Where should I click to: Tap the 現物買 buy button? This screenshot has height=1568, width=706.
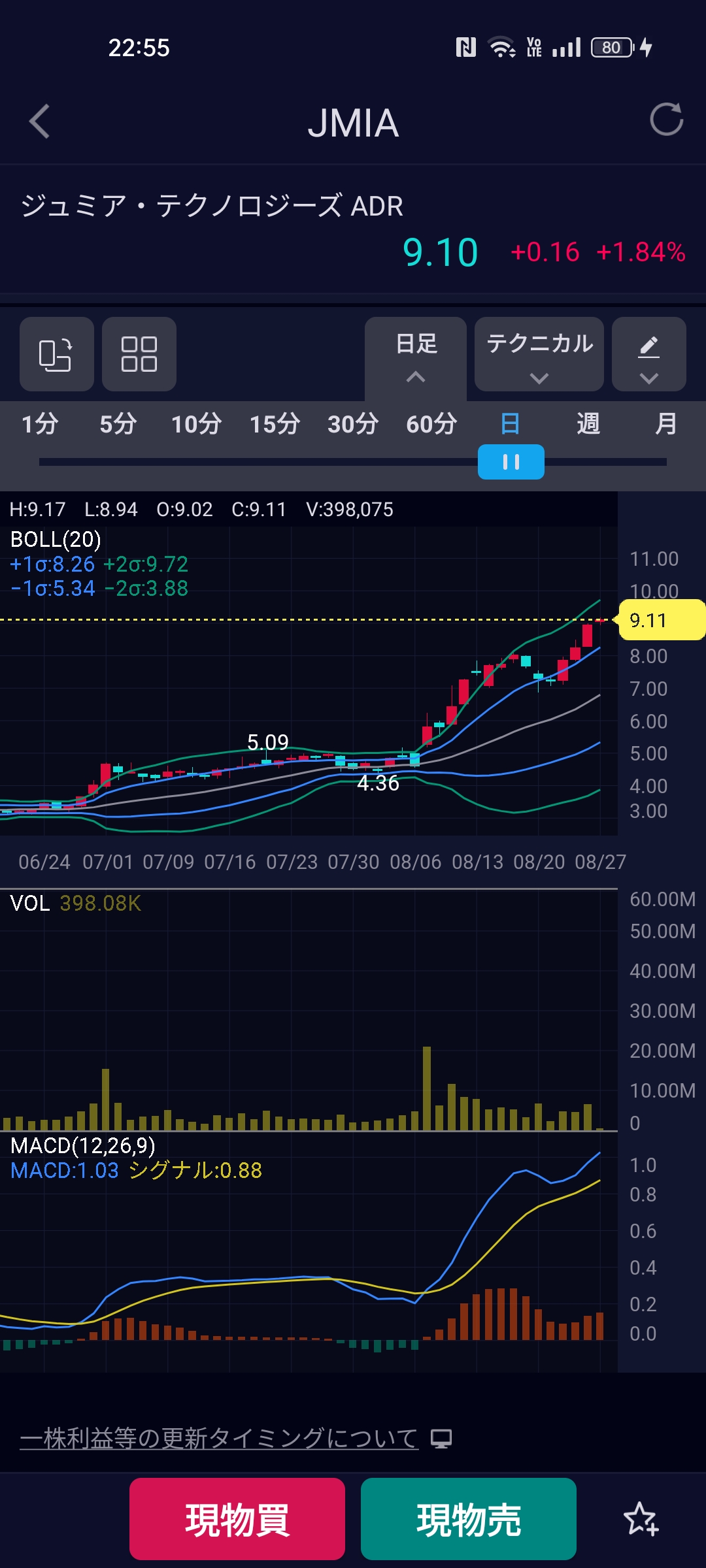(237, 1519)
